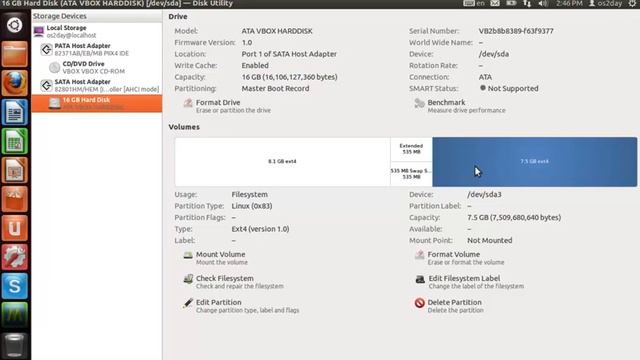Click the ATA VBOX HARDDISK model value
Image resolution: width=640 pixels, height=360 pixels.
tap(277, 31)
